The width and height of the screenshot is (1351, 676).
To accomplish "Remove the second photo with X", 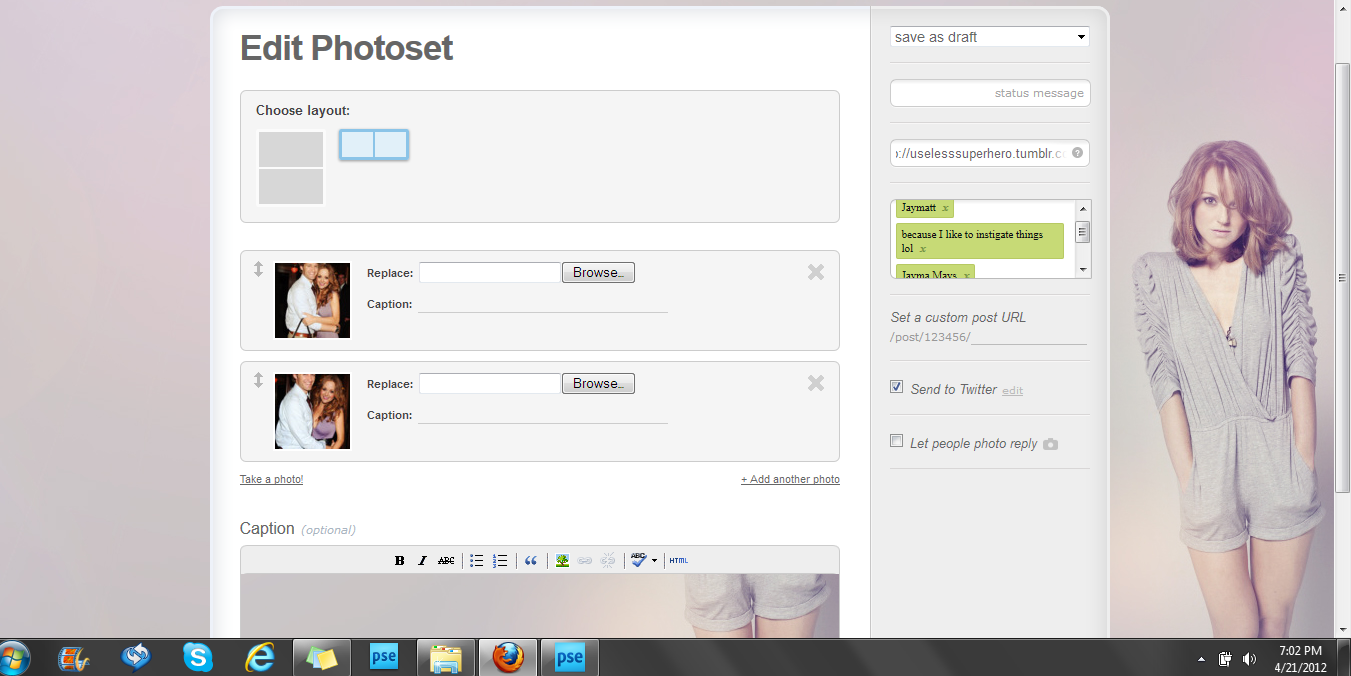I will (x=816, y=383).
